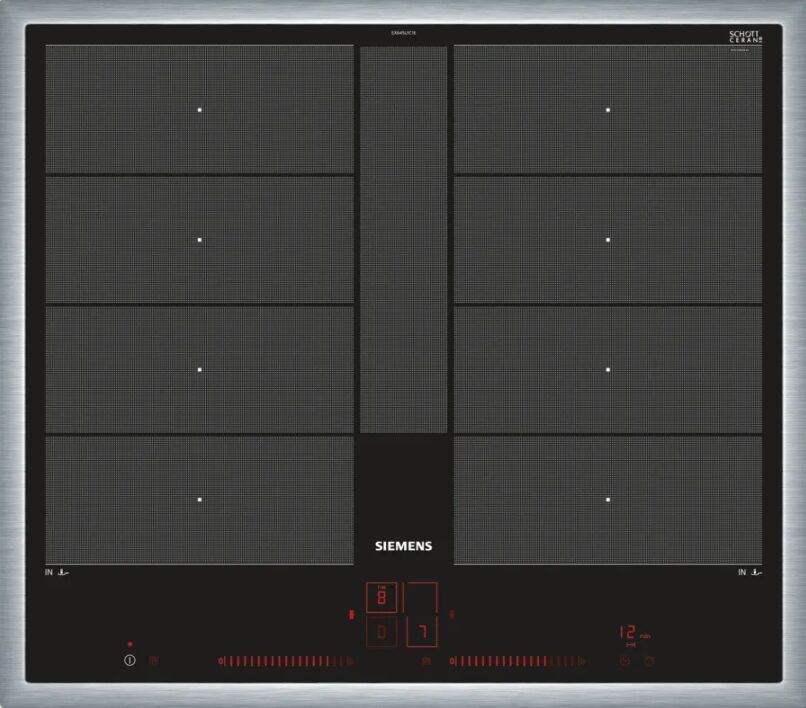Set a level on the right power slider
The width and height of the screenshot is (806, 708).
pos(518,661)
